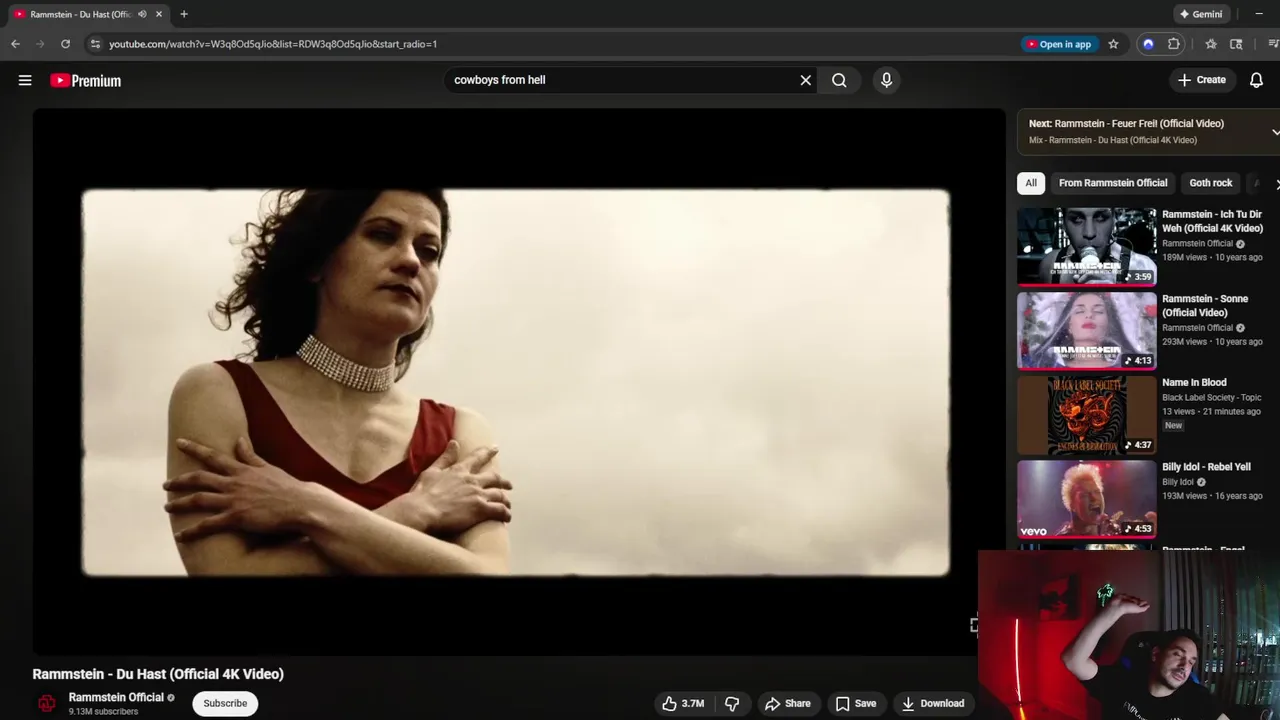
Task: Open the 'Rammstein - Sonne (Official Video)' title
Action: [x=1205, y=305]
